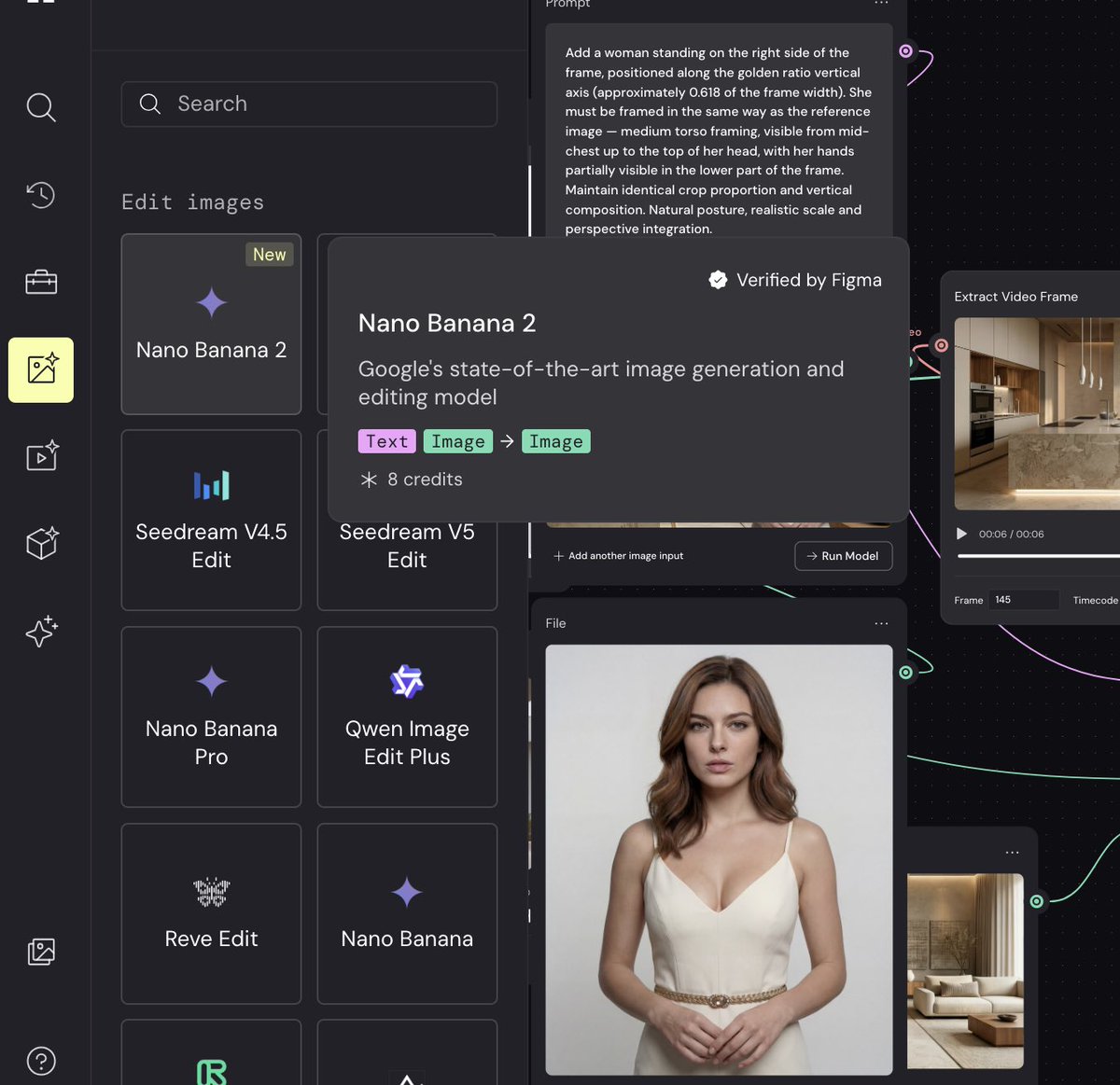Click the Frame number field showing 145

tap(1025, 600)
